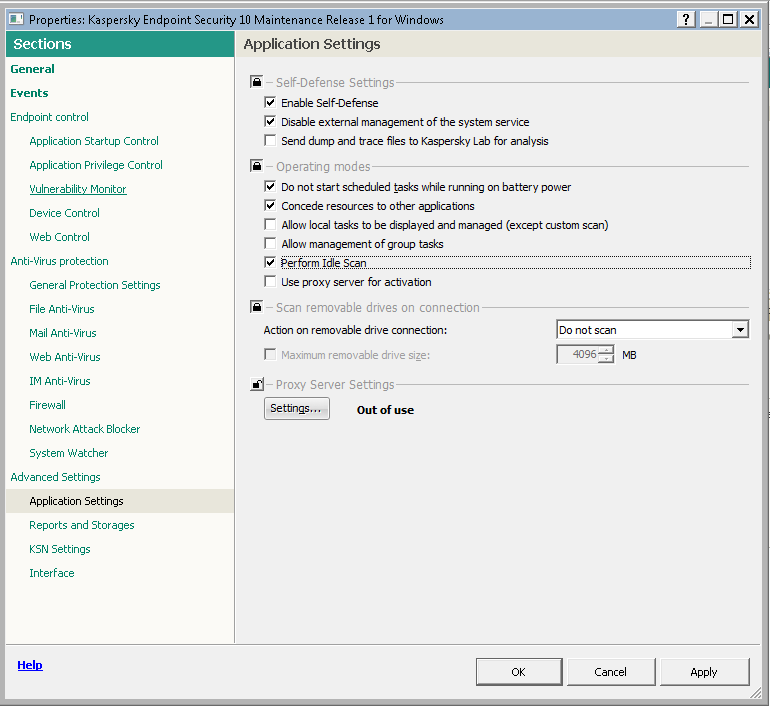Image resolution: width=770 pixels, height=706 pixels.
Task: Toggle the Scan removable drives lock icon
Action: click(256, 307)
